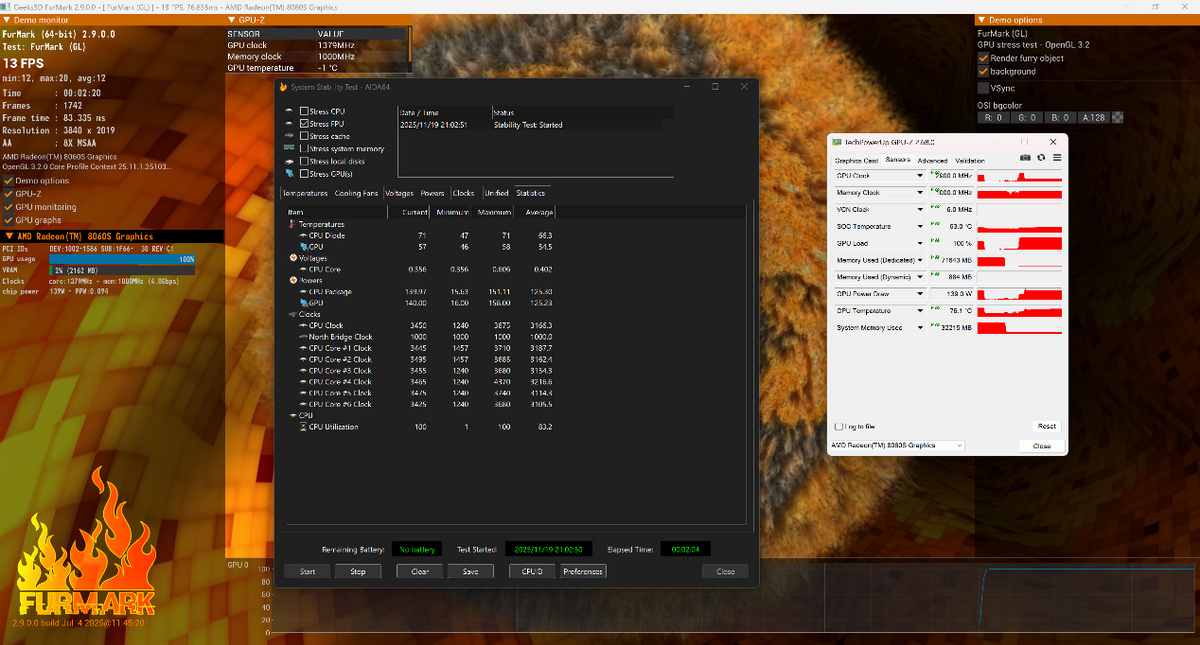Image resolution: width=1200 pixels, height=645 pixels.
Task: Click the chip icon next to Stress CPU
Action: pyautogui.click(x=289, y=111)
